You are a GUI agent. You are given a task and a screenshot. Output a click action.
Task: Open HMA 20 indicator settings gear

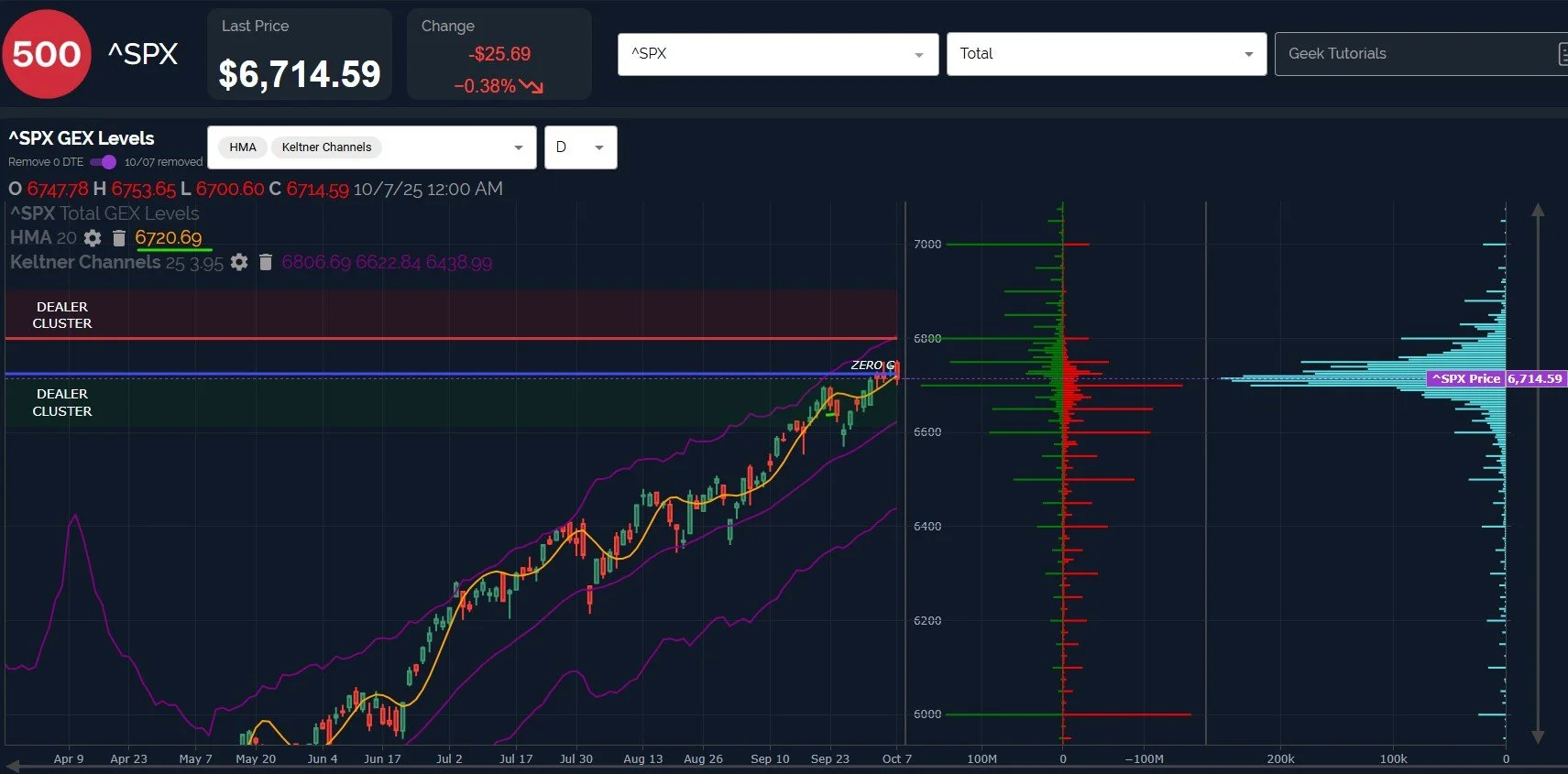(x=93, y=238)
